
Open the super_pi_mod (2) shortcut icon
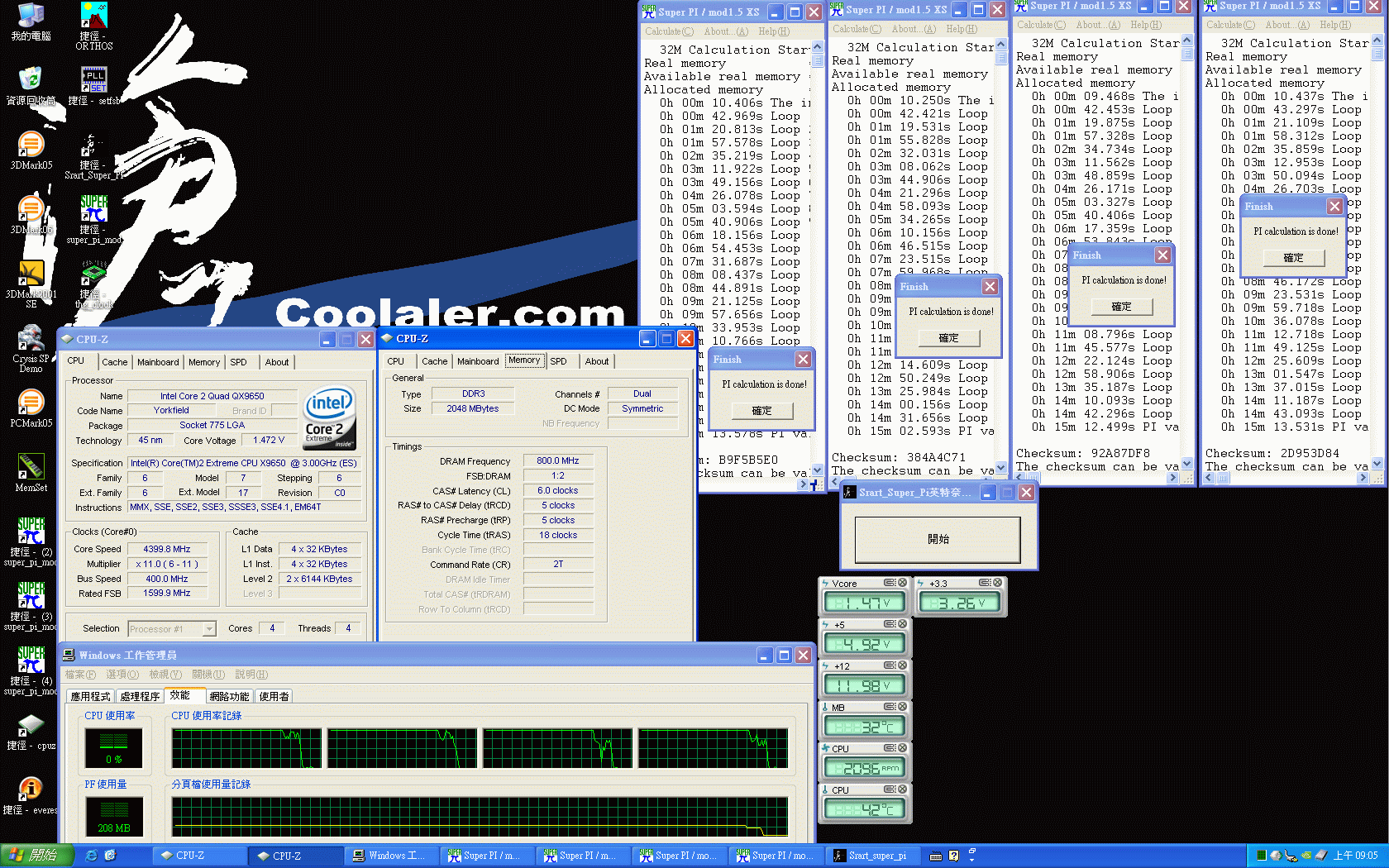31,541
